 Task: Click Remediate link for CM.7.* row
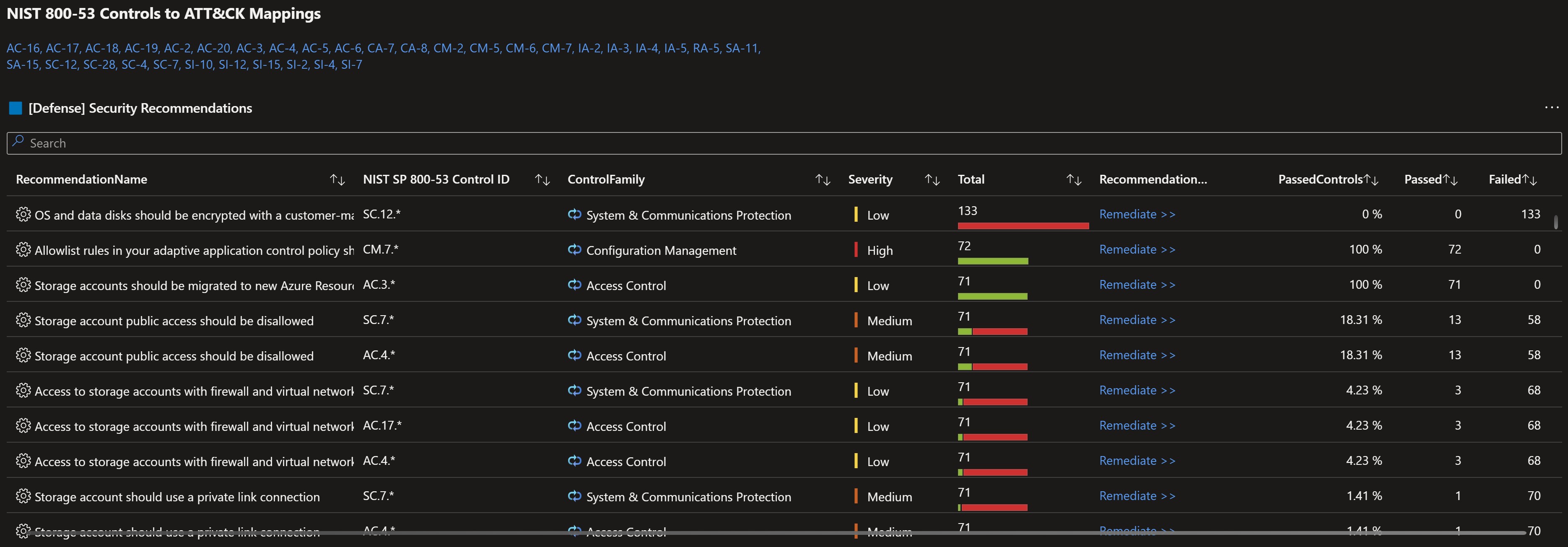click(x=1137, y=249)
